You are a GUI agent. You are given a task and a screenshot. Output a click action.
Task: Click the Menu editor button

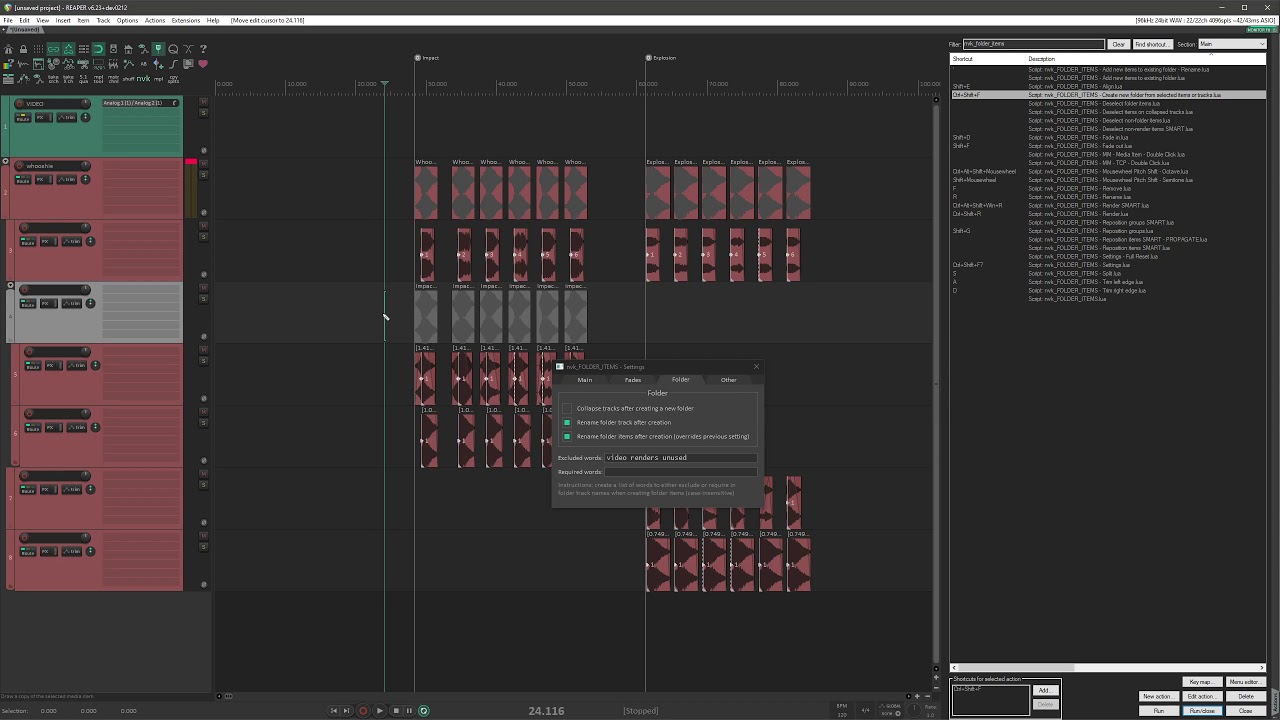point(1245,682)
